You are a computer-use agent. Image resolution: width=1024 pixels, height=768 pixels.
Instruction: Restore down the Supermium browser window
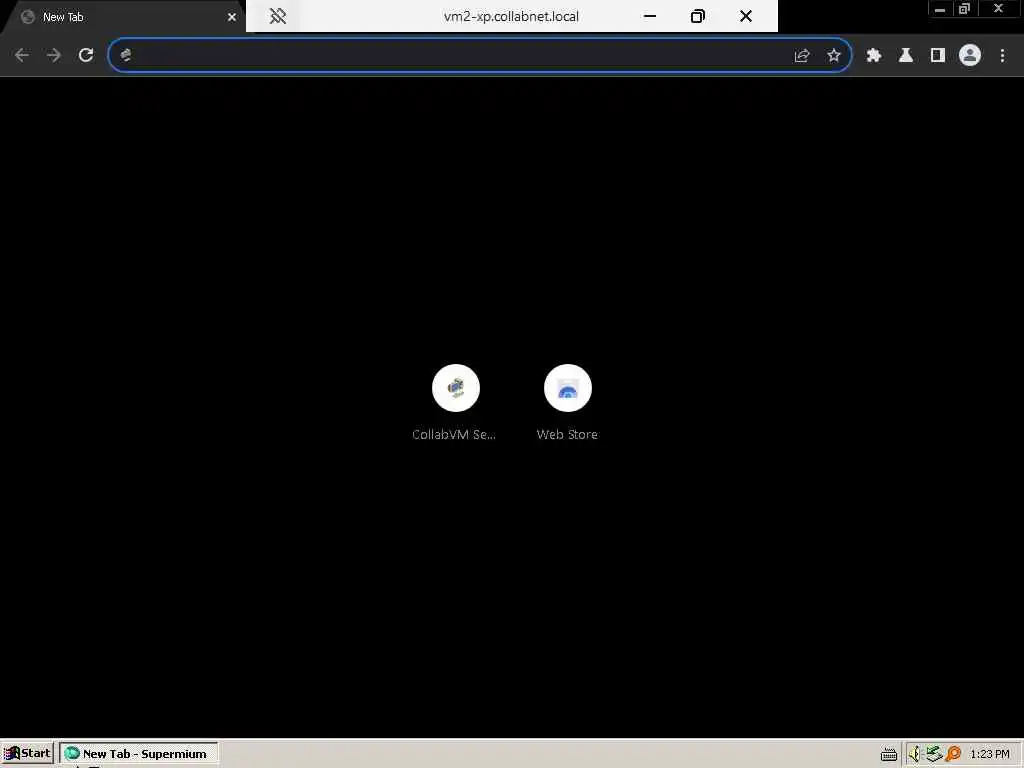point(965,9)
